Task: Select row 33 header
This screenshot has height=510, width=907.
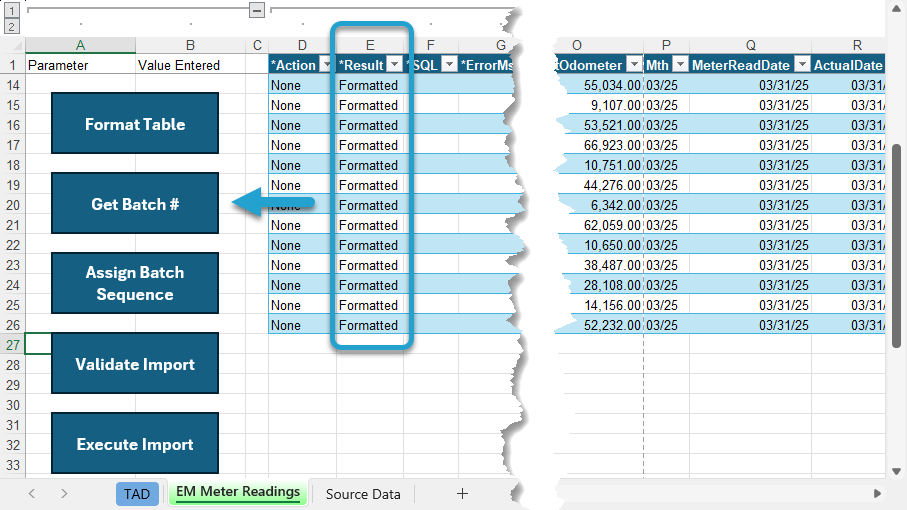Action: 13,465
